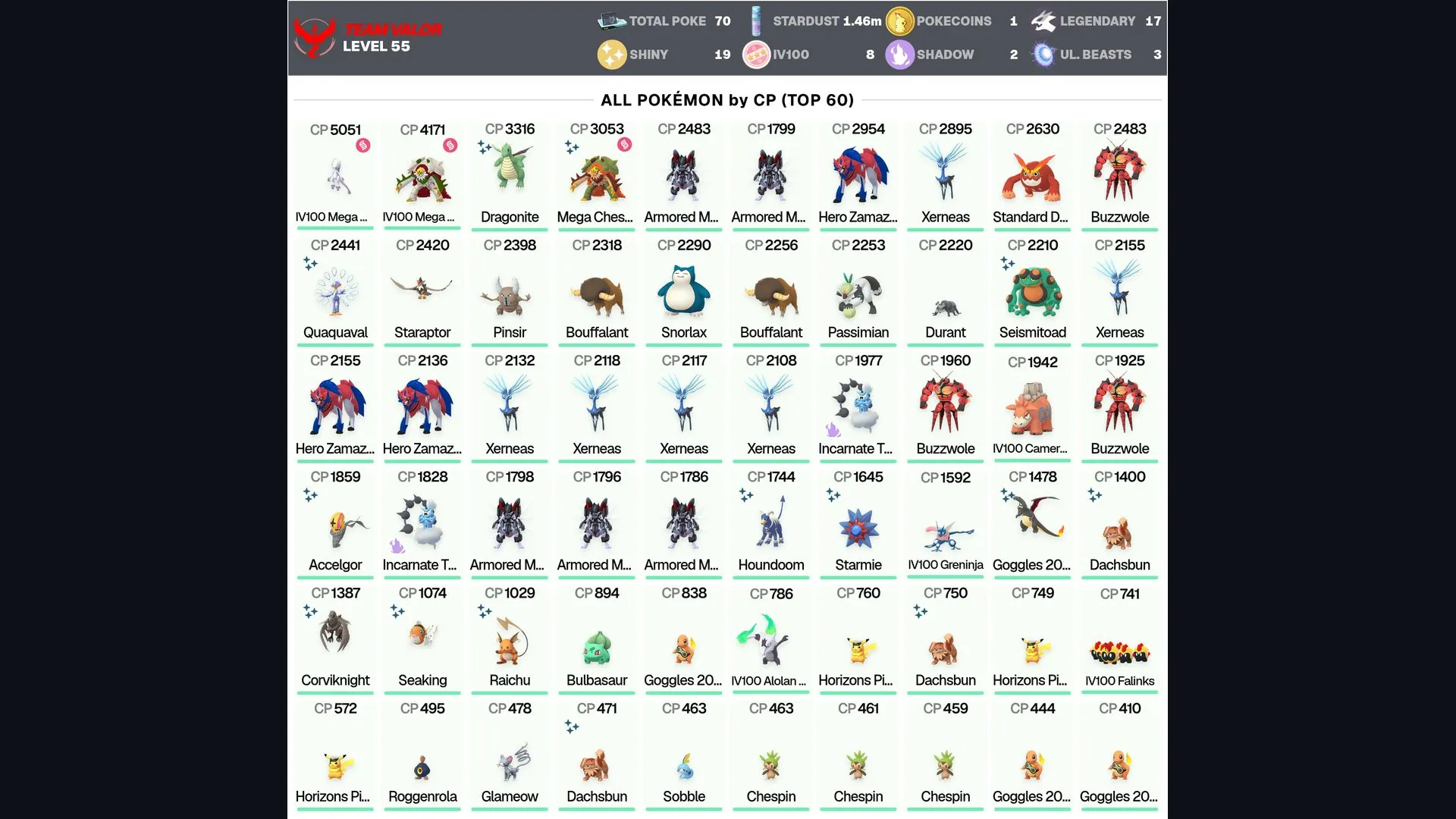Select the Starmie CP 1645 sprite
The height and width of the screenshot is (819, 1456).
pyautogui.click(x=858, y=527)
